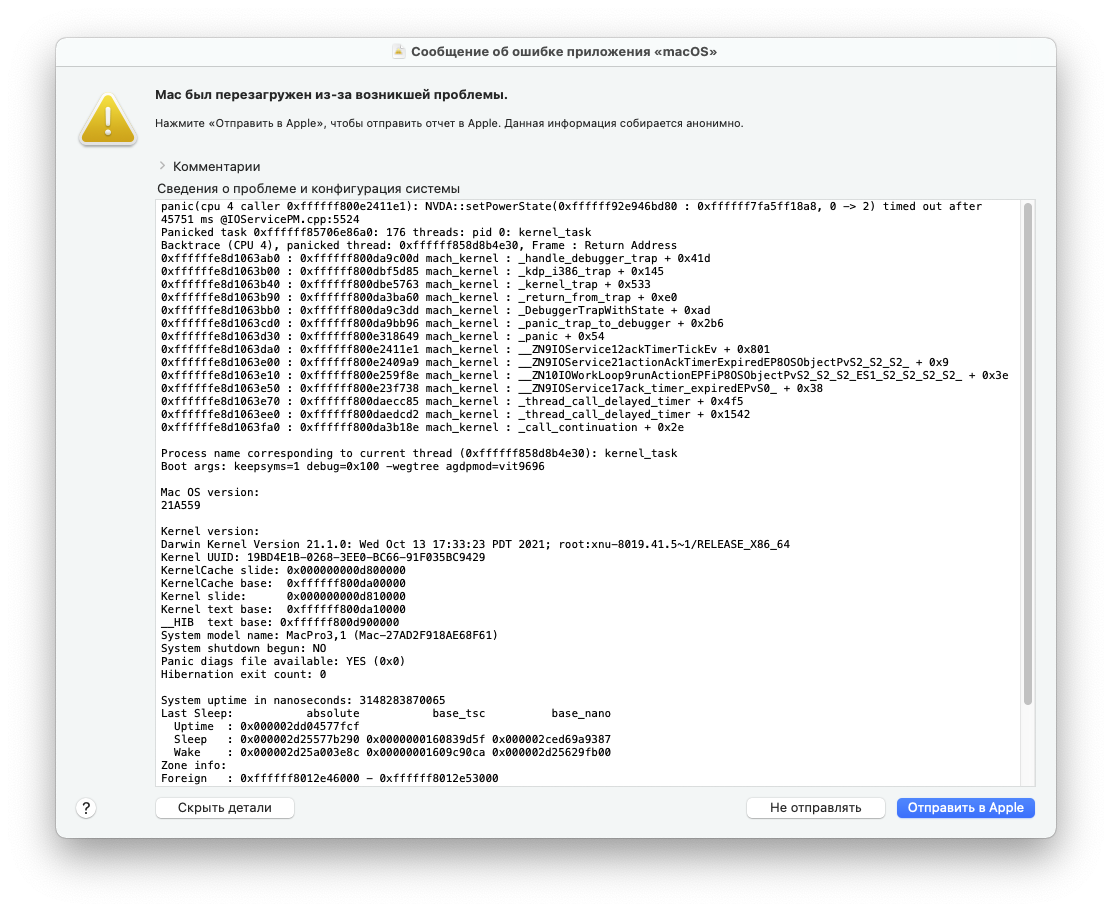Click the Boot args line
This screenshot has height=912, width=1112.
352,466
